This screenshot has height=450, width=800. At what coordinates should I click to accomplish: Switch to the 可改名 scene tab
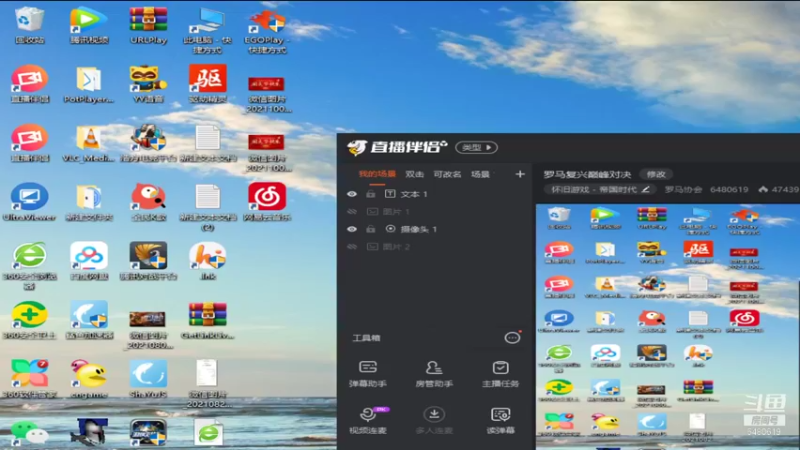click(447, 174)
